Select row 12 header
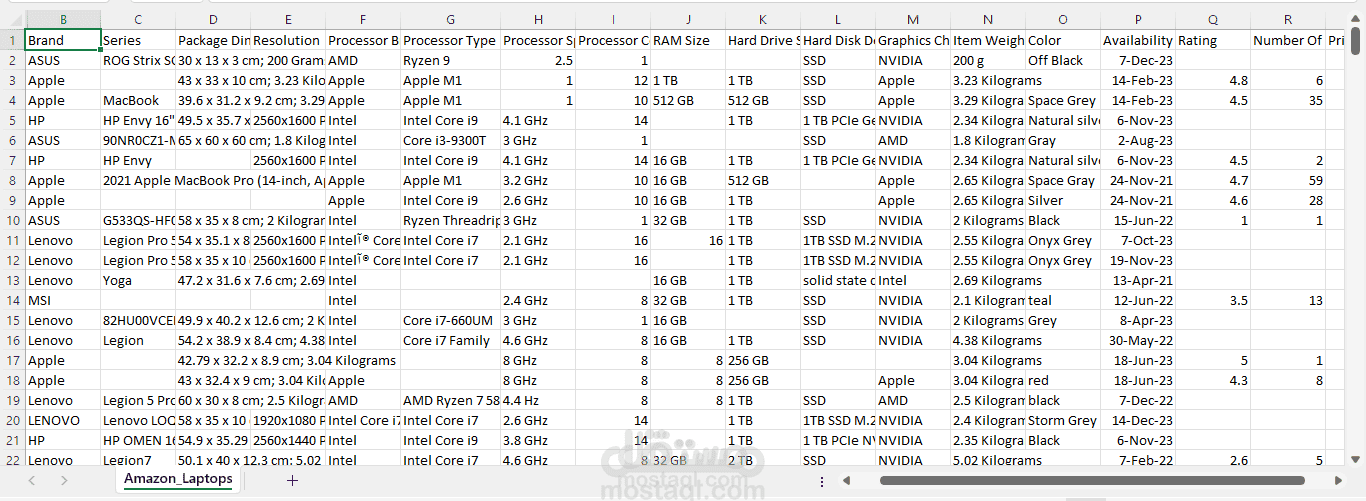The image size is (1366, 501). (12, 261)
